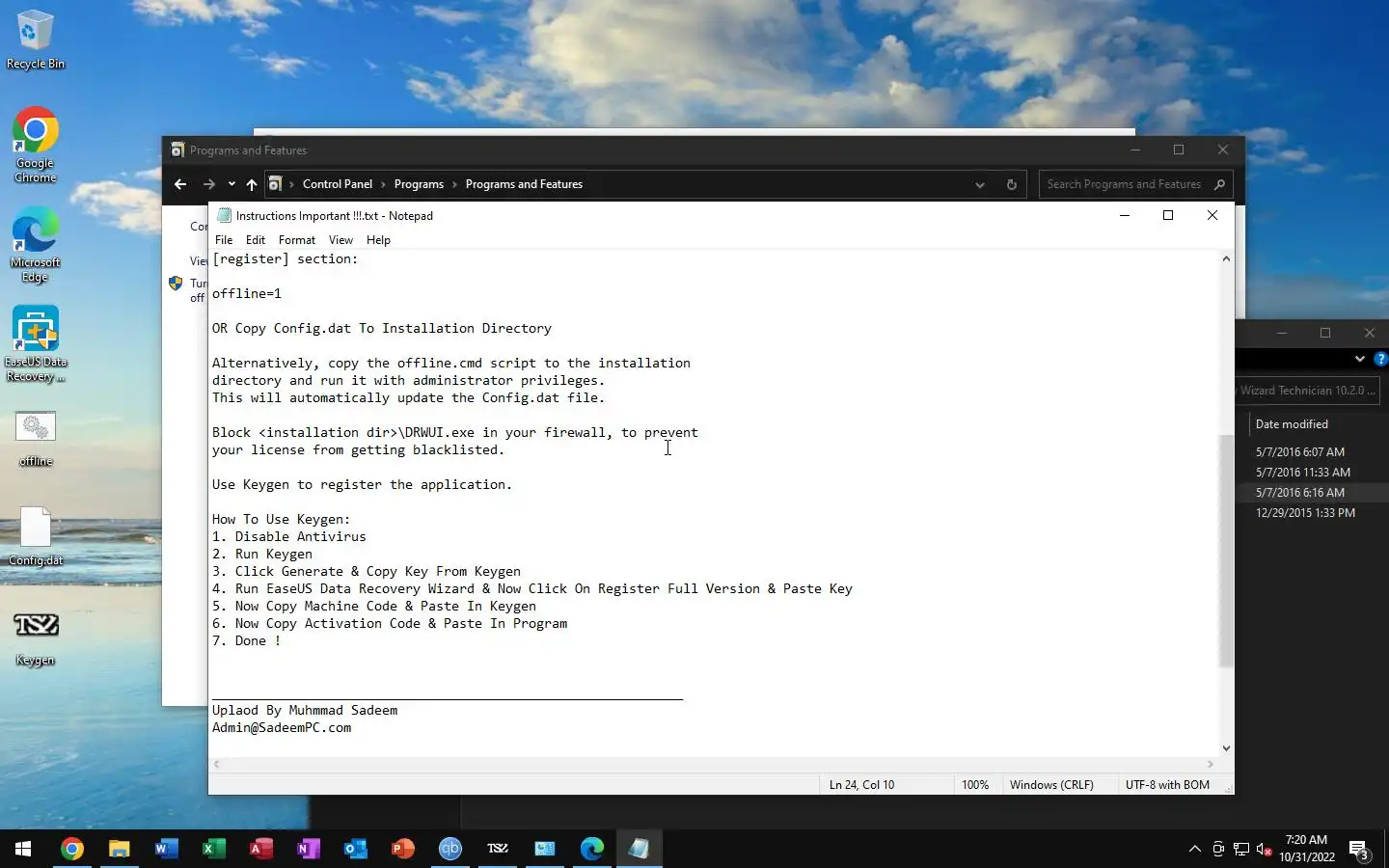
Task: Click the Date modified column header
Action: [1292, 424]
